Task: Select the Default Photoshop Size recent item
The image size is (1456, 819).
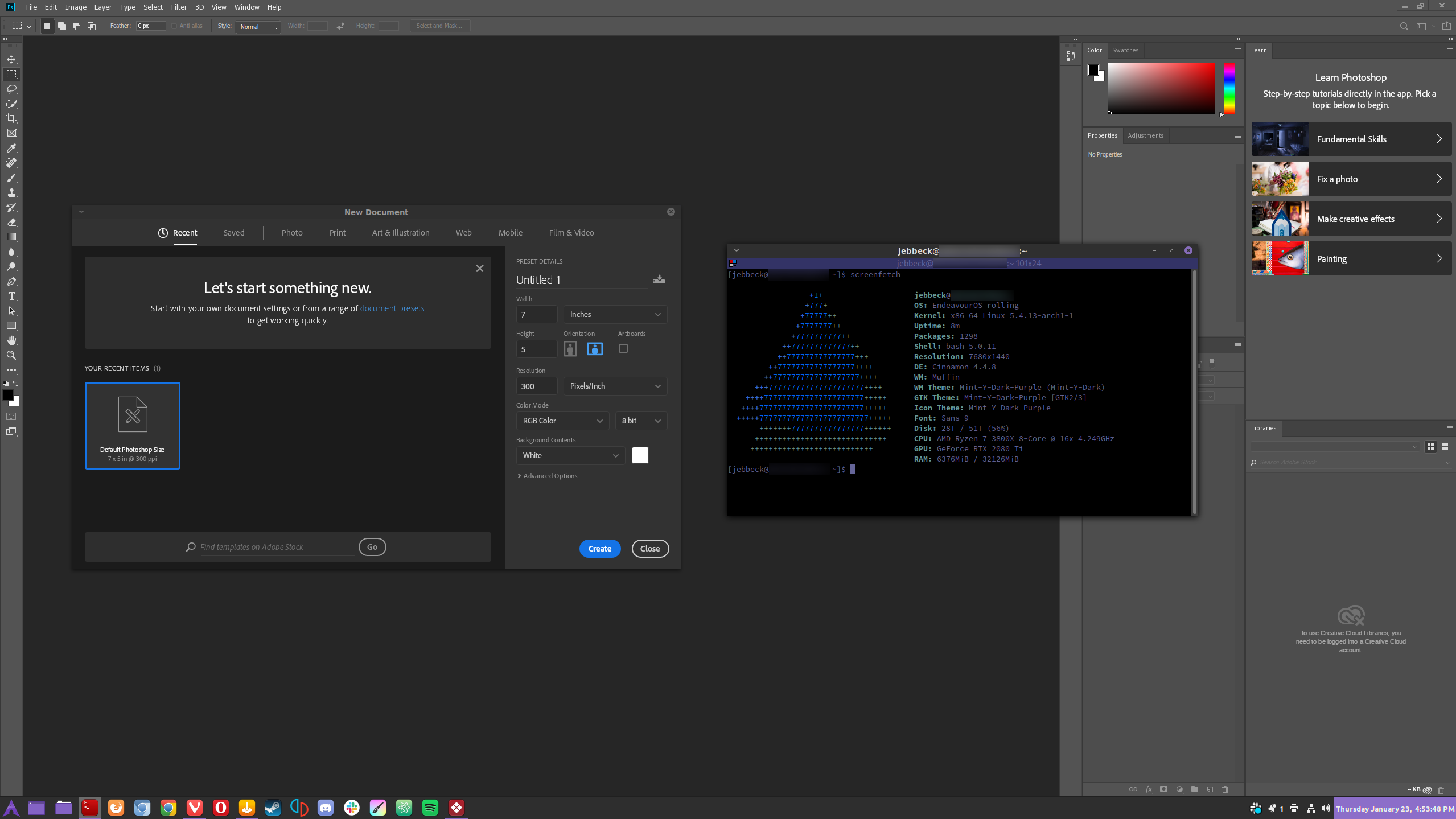Action: pyautogui.click(x=133, y=426)
